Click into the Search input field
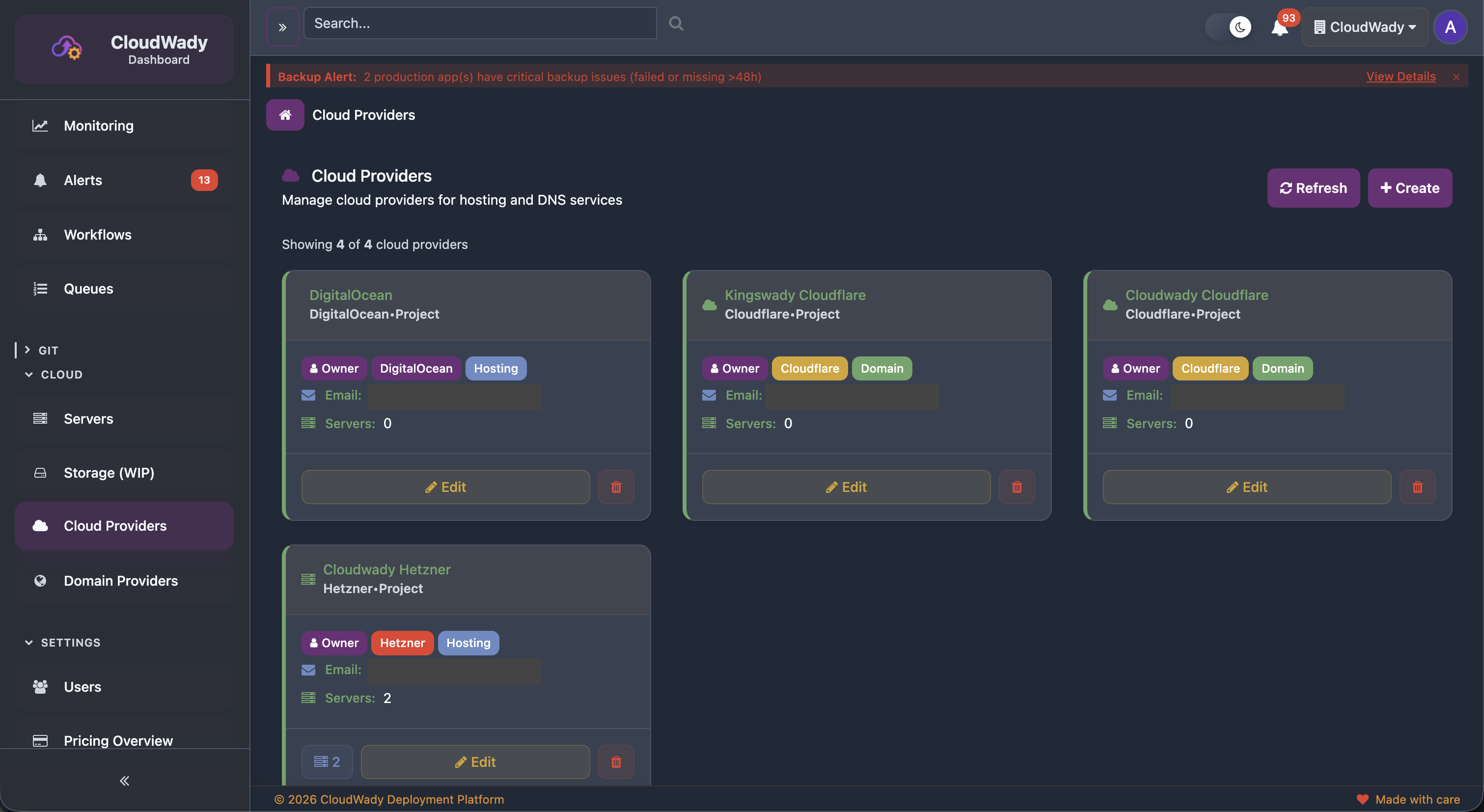The height and width of the screenshot is (812, 1484). 479,24
